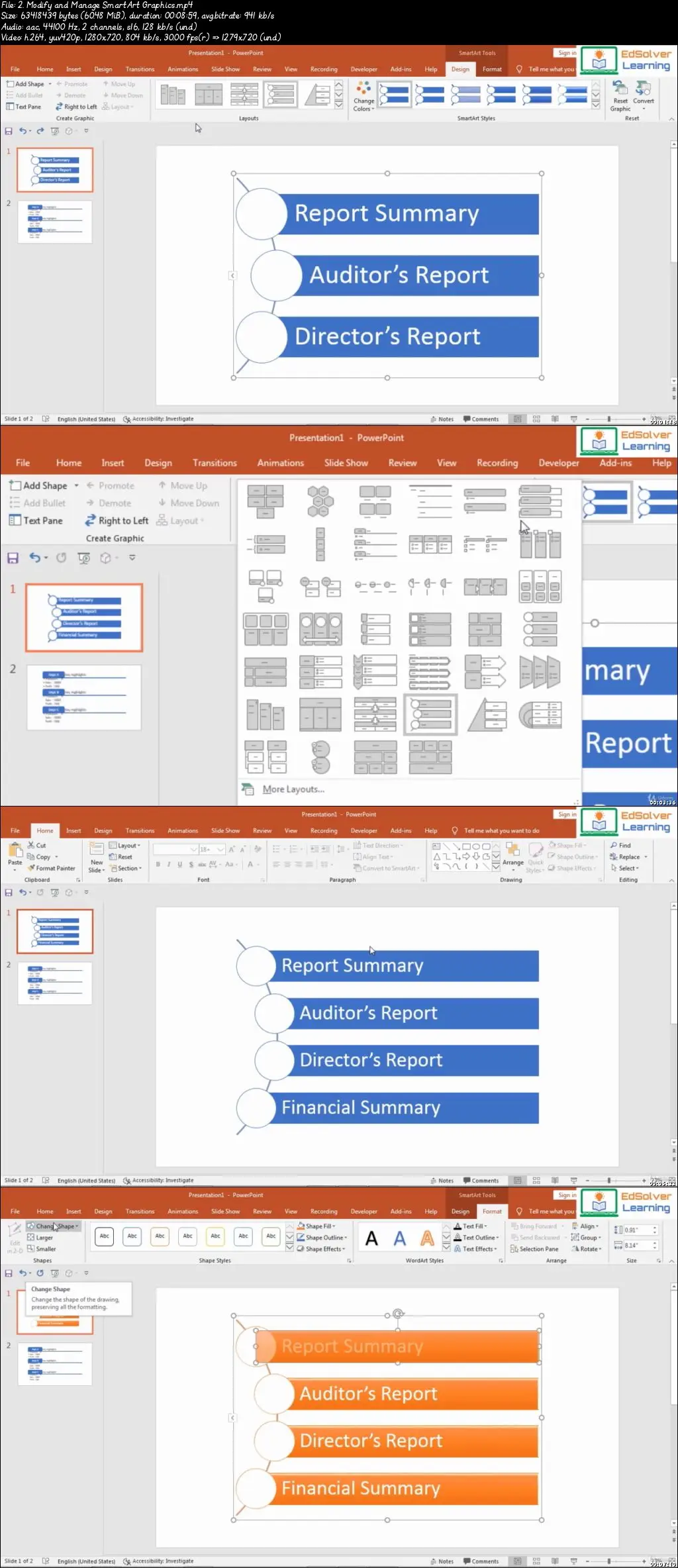This screenshot has height=1568, width=678.
Task: Click Cut in the Home-tab frame
Action: point(37,846)
